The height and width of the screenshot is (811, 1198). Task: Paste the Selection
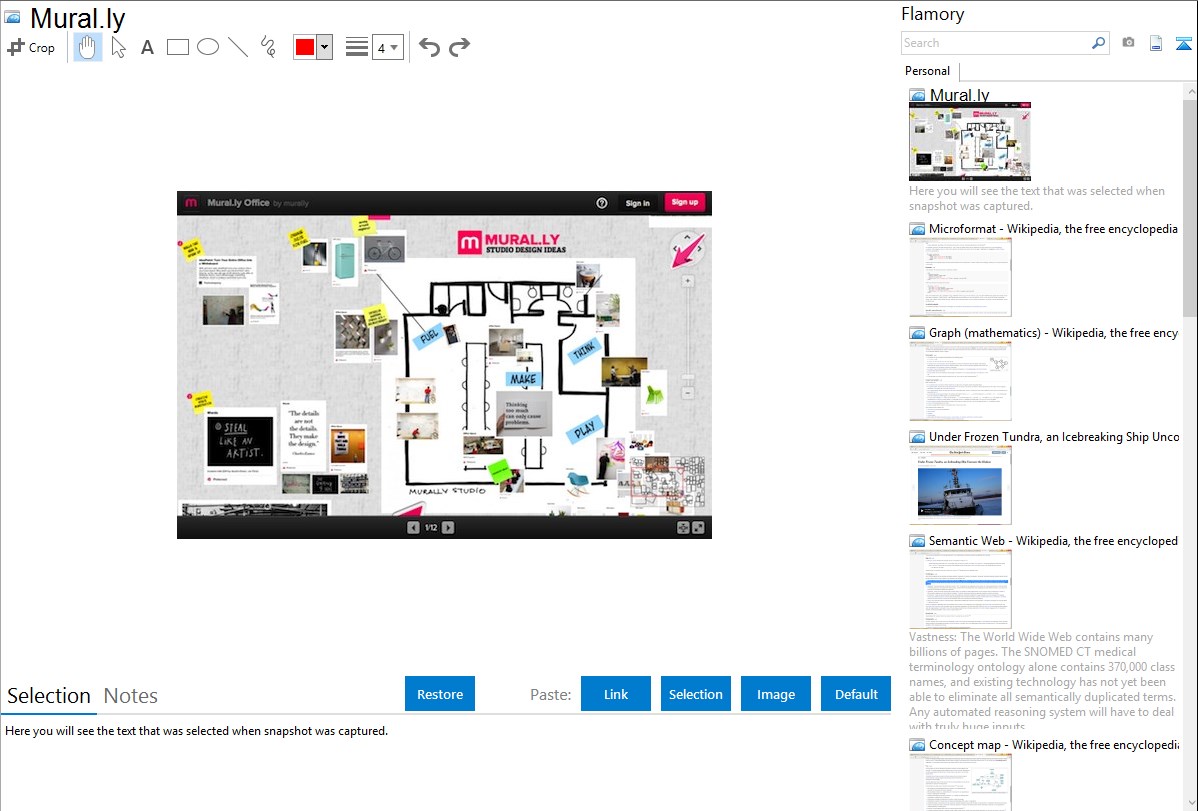point(695,694)
